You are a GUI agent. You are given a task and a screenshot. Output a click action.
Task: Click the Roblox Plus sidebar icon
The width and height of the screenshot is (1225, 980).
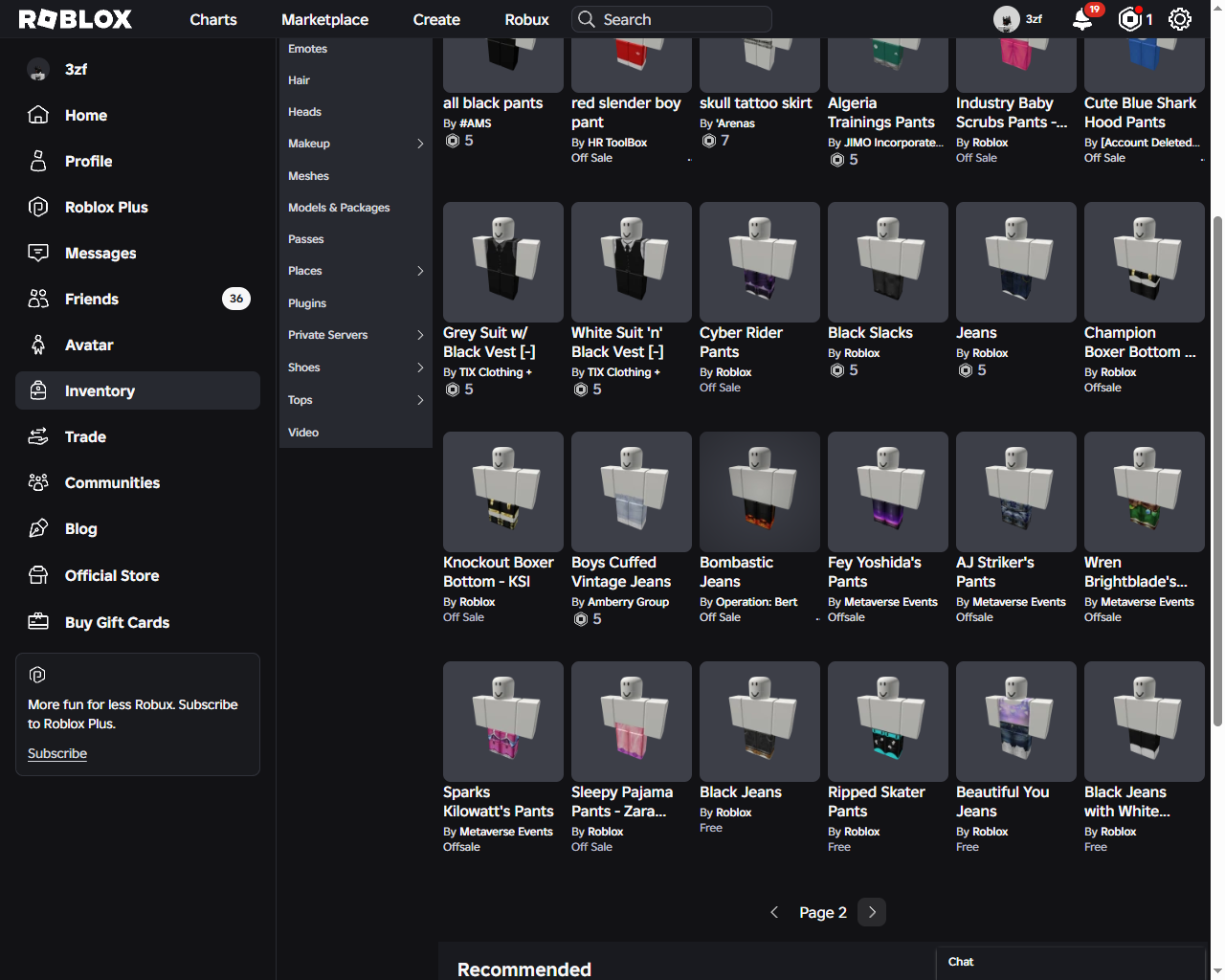point(38,207)
